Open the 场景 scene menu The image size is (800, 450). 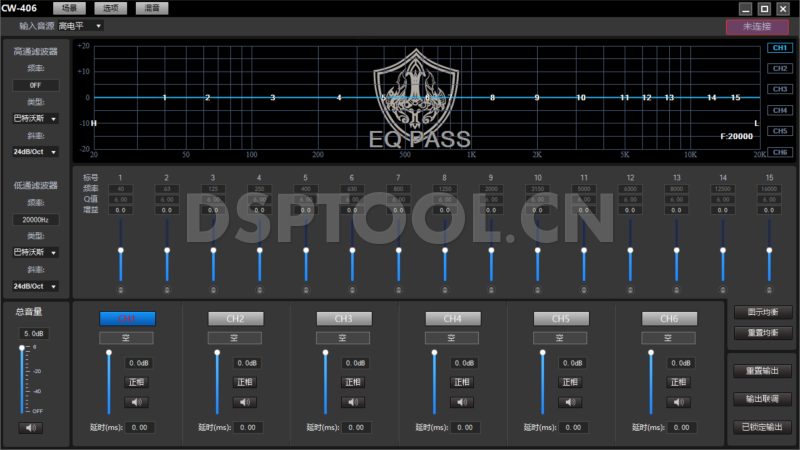[69, 8]
